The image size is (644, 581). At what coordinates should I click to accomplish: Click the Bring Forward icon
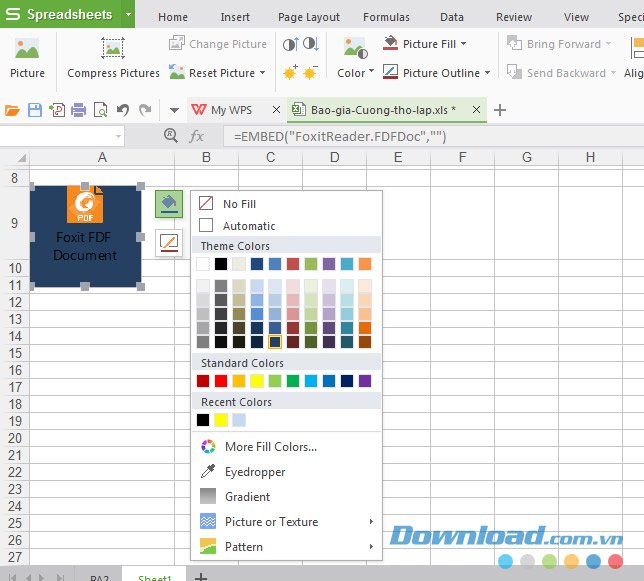514,43
